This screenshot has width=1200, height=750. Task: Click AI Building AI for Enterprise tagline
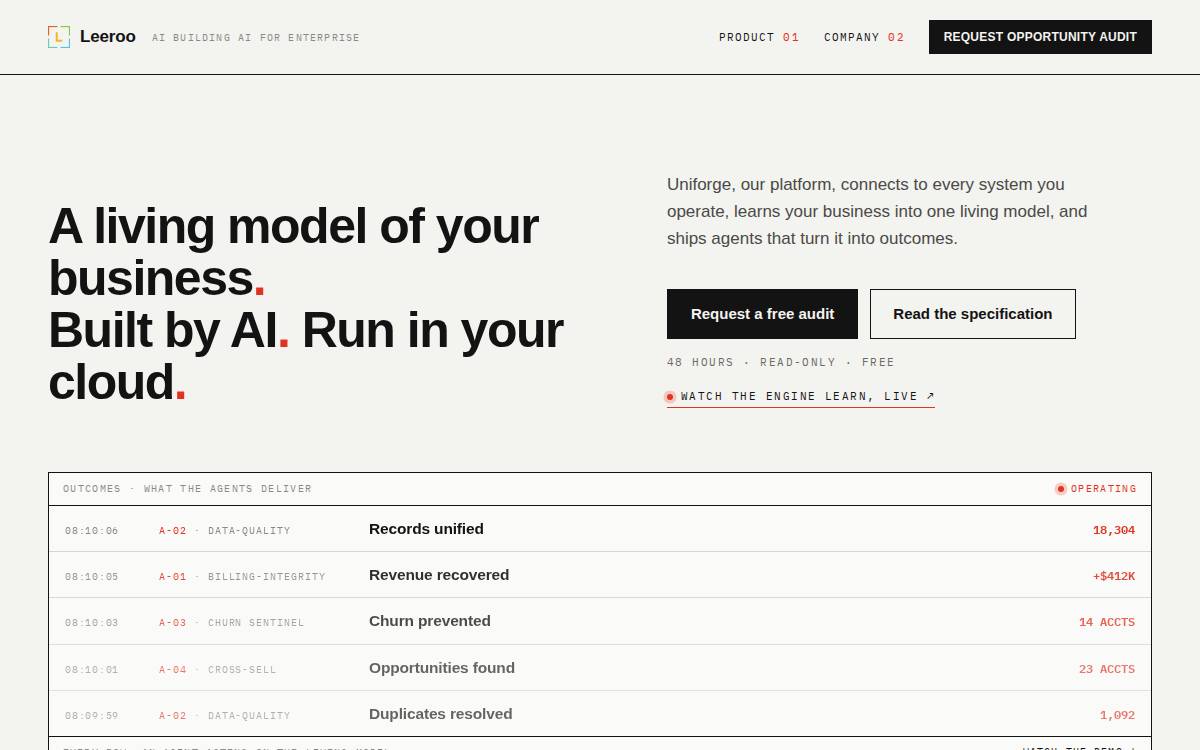[x=256, y=38]
